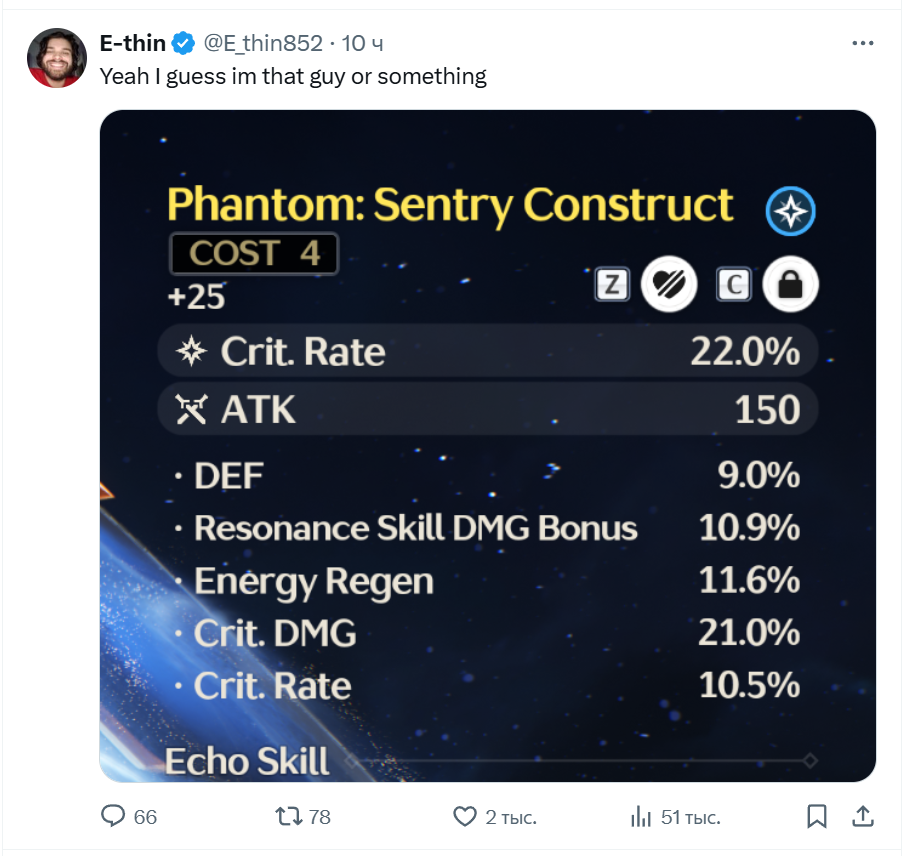Open E-thin's profile avatar picture

pyautogui.click(x=57, y=58)
